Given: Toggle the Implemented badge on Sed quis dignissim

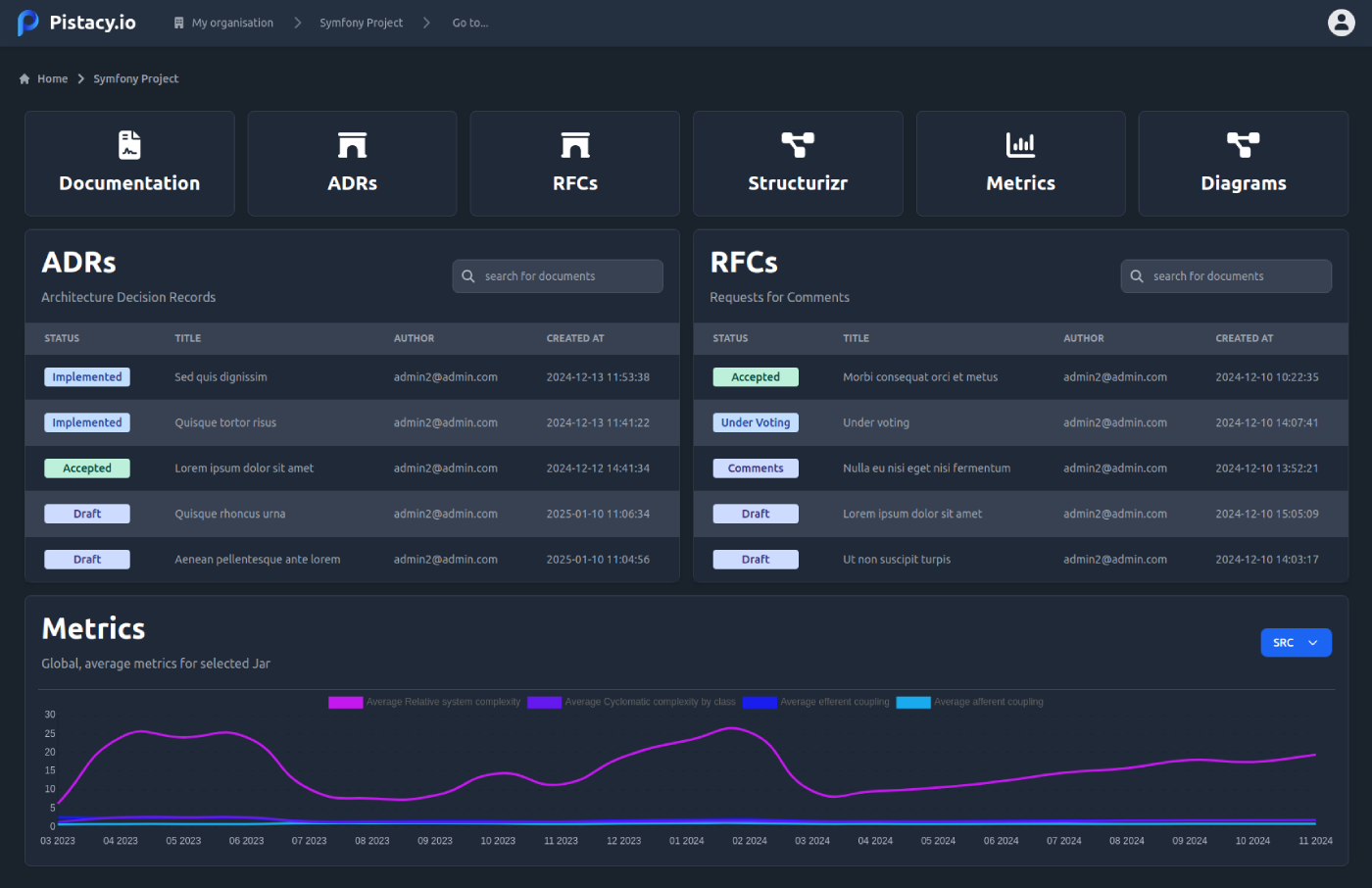Looking at the screenshot, I should [x=86, y=376].
